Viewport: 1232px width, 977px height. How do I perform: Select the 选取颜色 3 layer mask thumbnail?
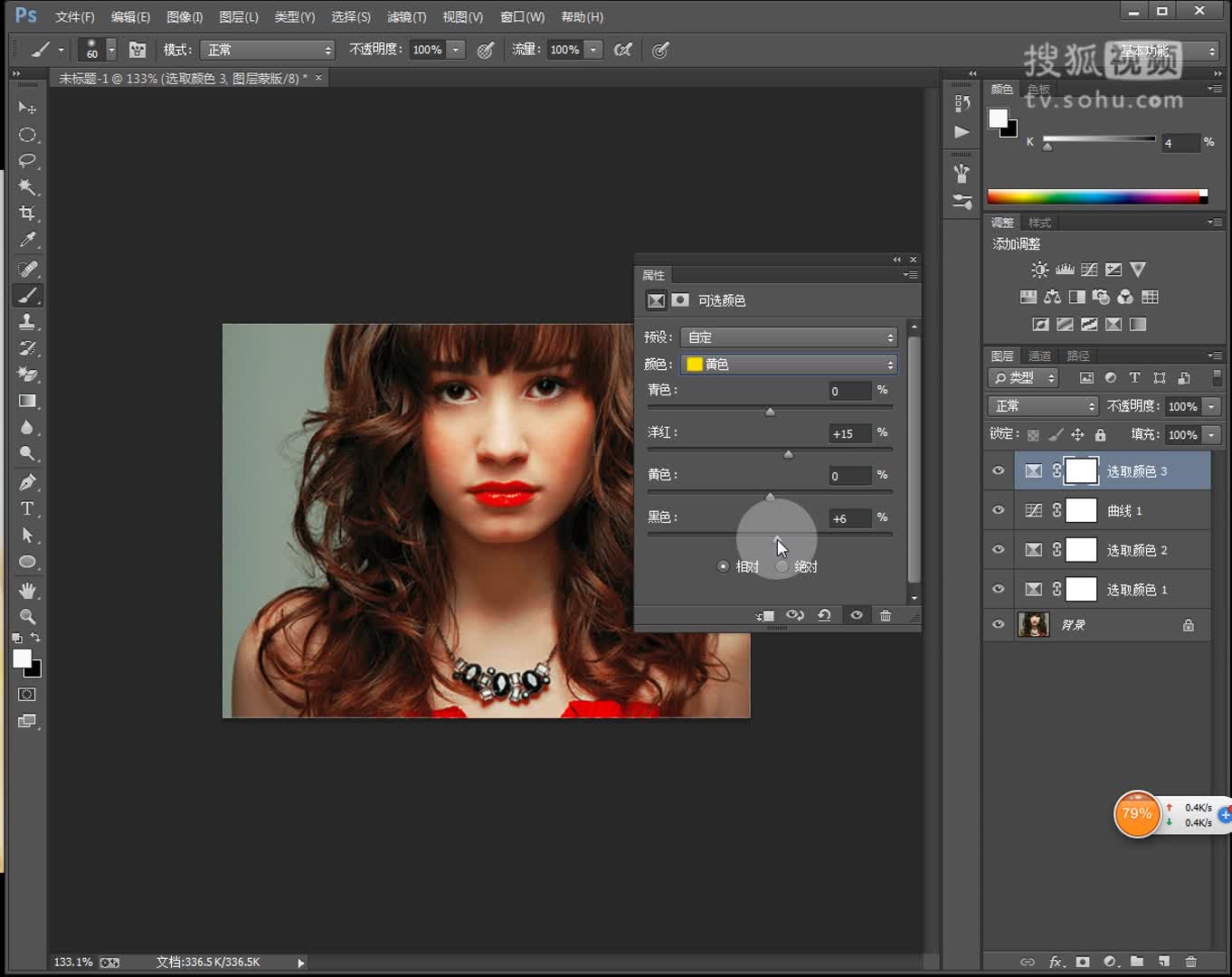click(x=1081, y=470)
